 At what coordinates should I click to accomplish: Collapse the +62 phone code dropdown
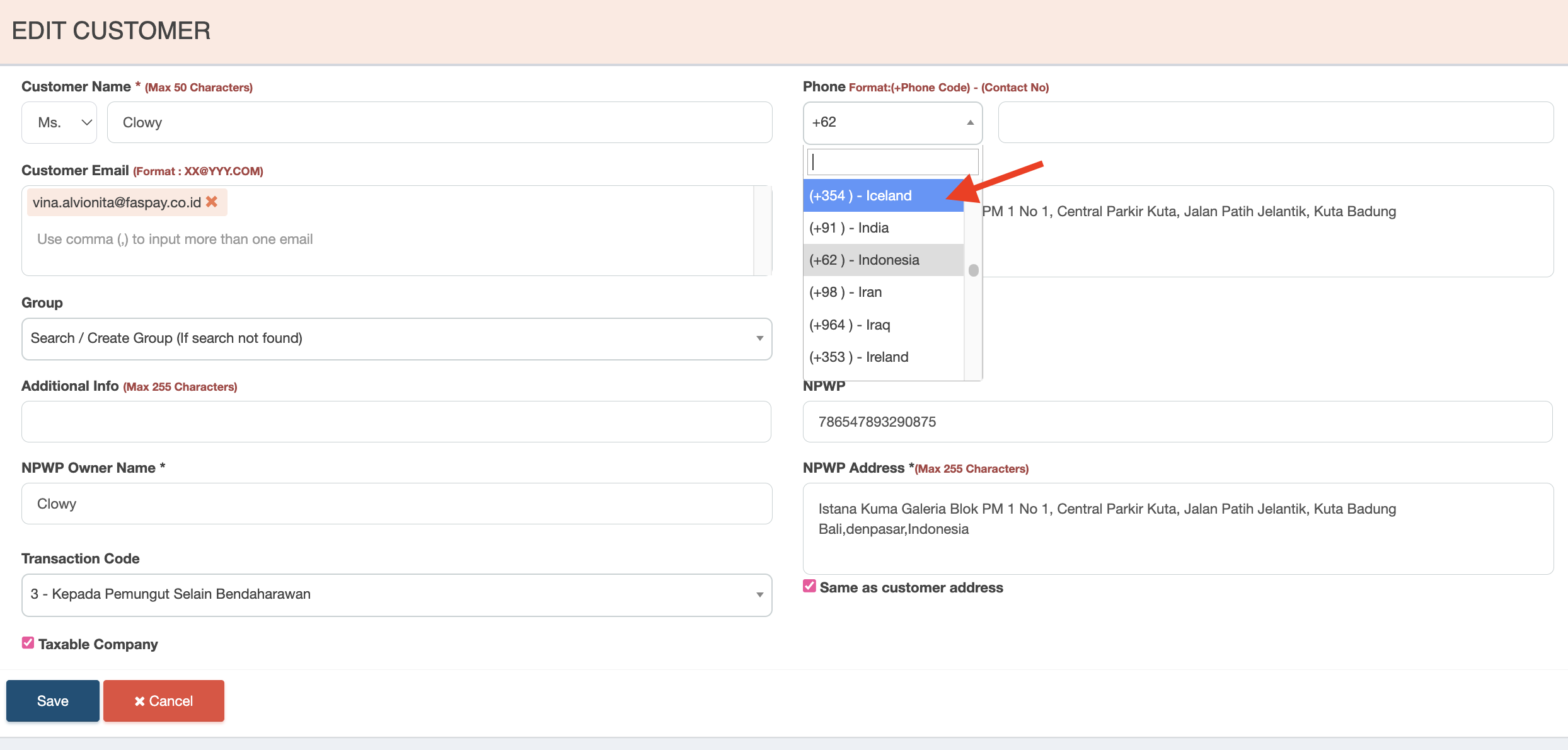coord(892,122)
